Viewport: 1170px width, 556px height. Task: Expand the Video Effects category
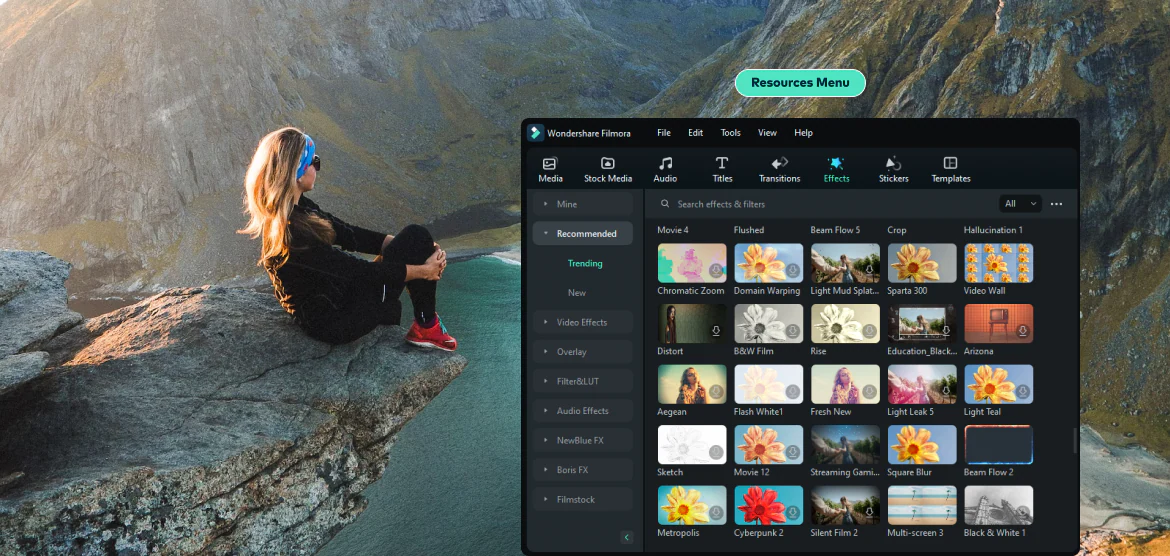click(582, 322)
